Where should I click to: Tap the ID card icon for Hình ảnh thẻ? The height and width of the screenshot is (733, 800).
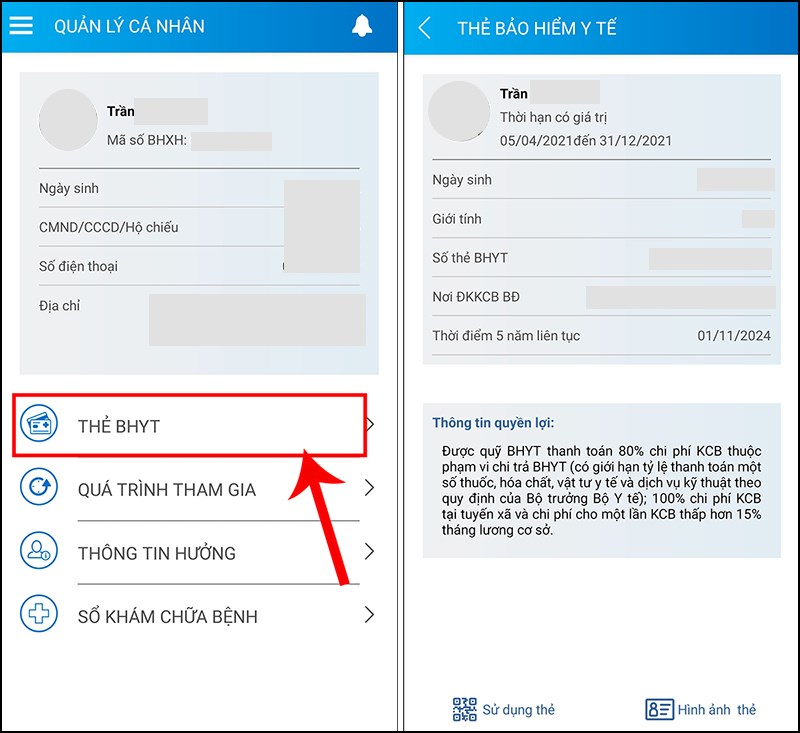(x=659, y=709)
